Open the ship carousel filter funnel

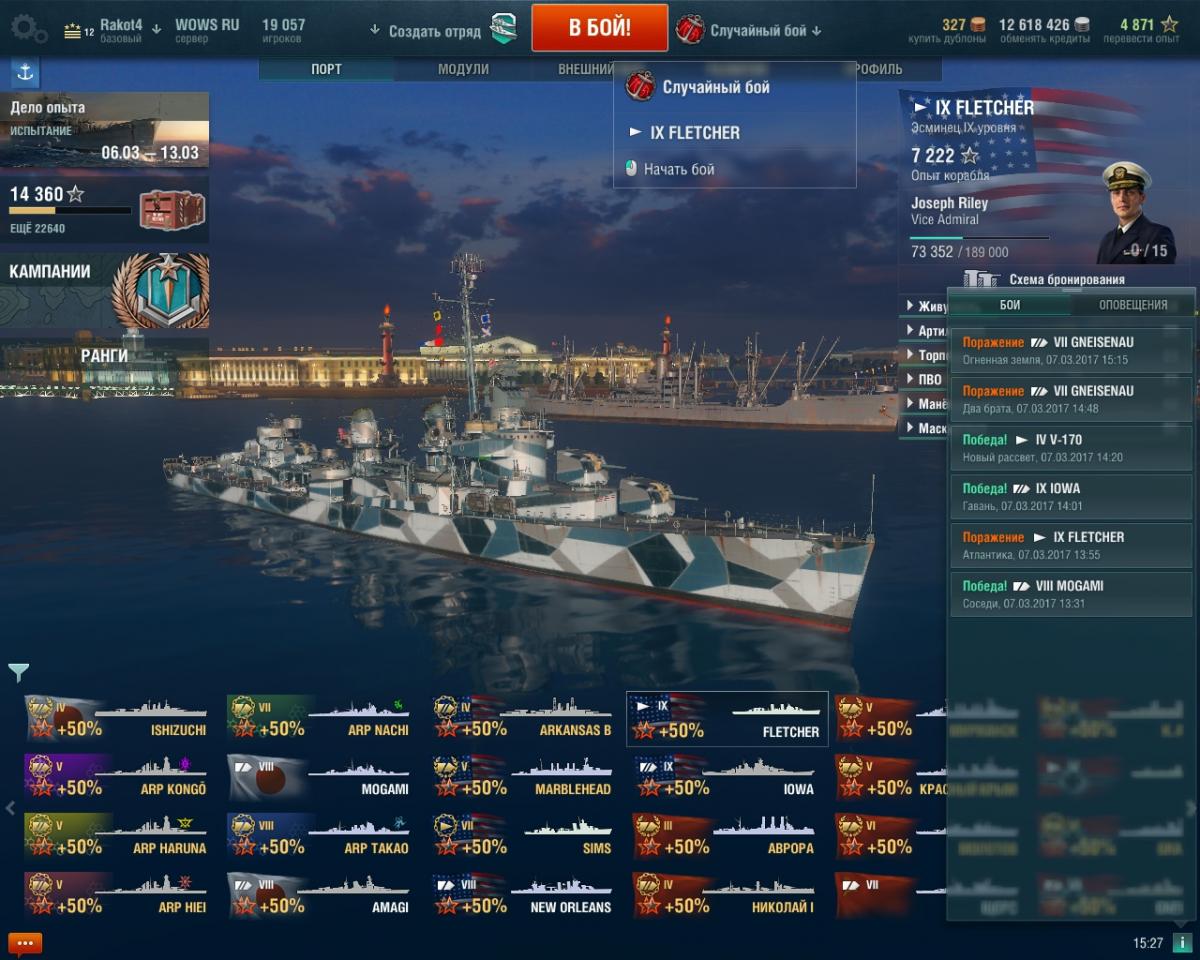tap(18, 672)
